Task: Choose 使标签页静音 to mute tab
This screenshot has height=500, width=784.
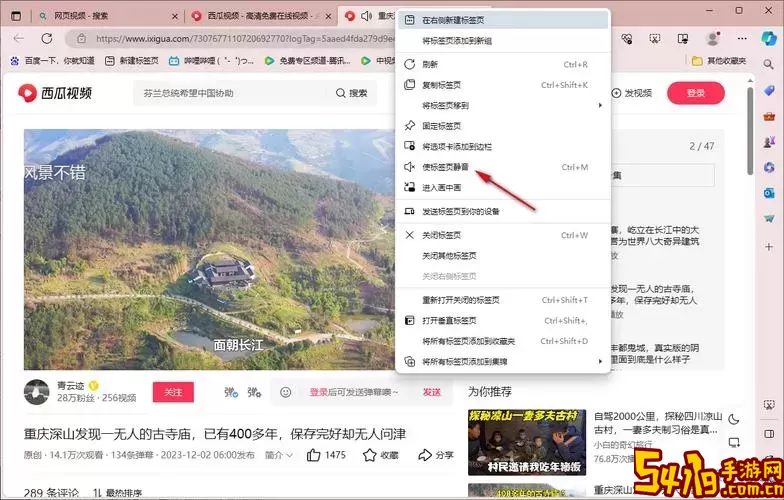Action: click(x=503, y=167)
